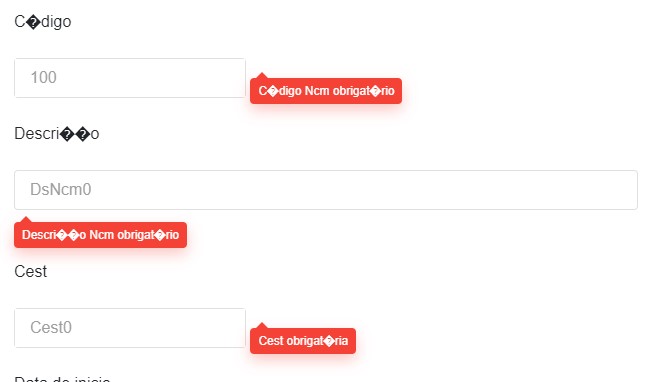Viewport: 653px width, 382px height.
Task: Activate the Cest input box
Action: pos(130,328)
